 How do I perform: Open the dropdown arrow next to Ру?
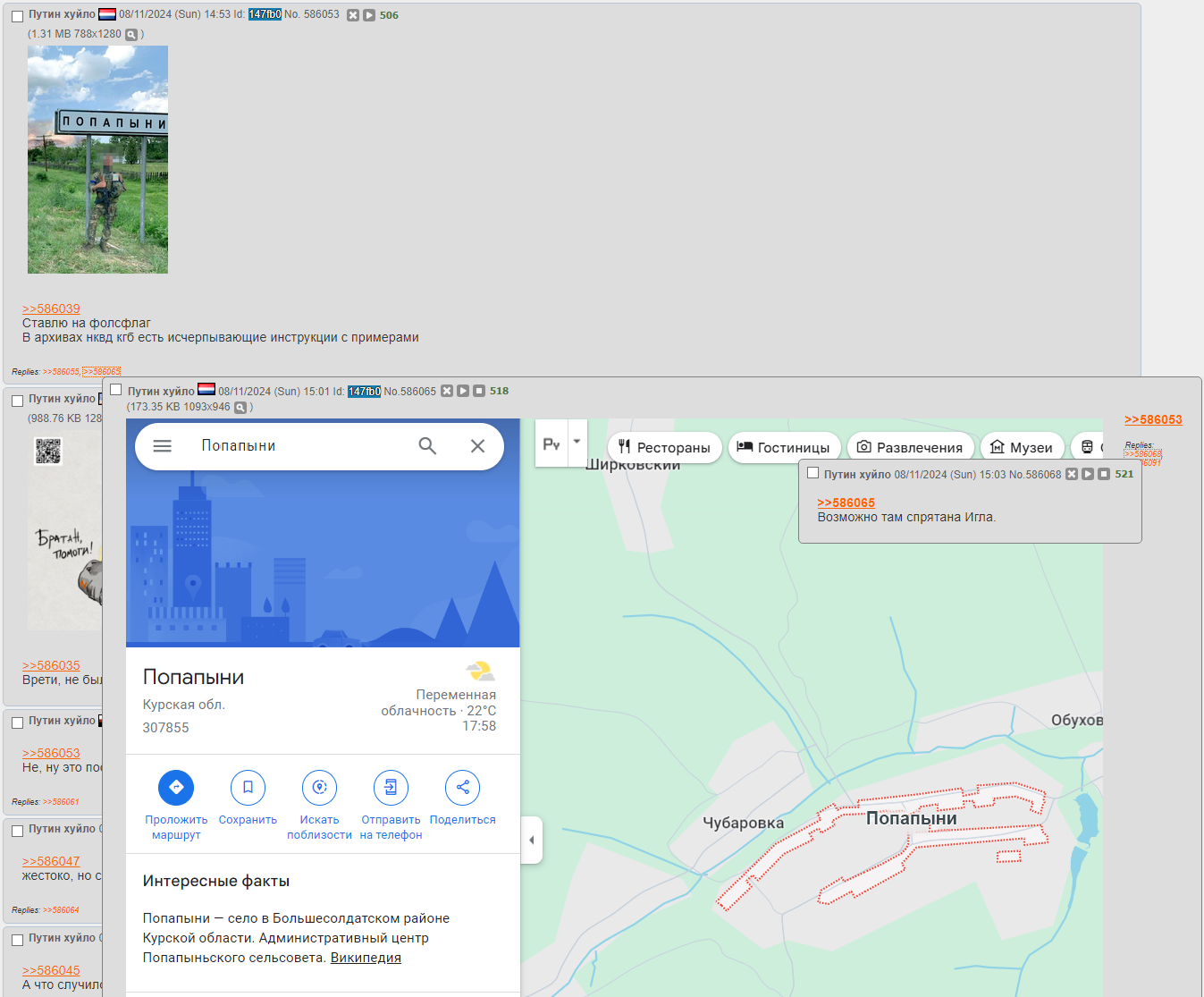coord(577,442)
